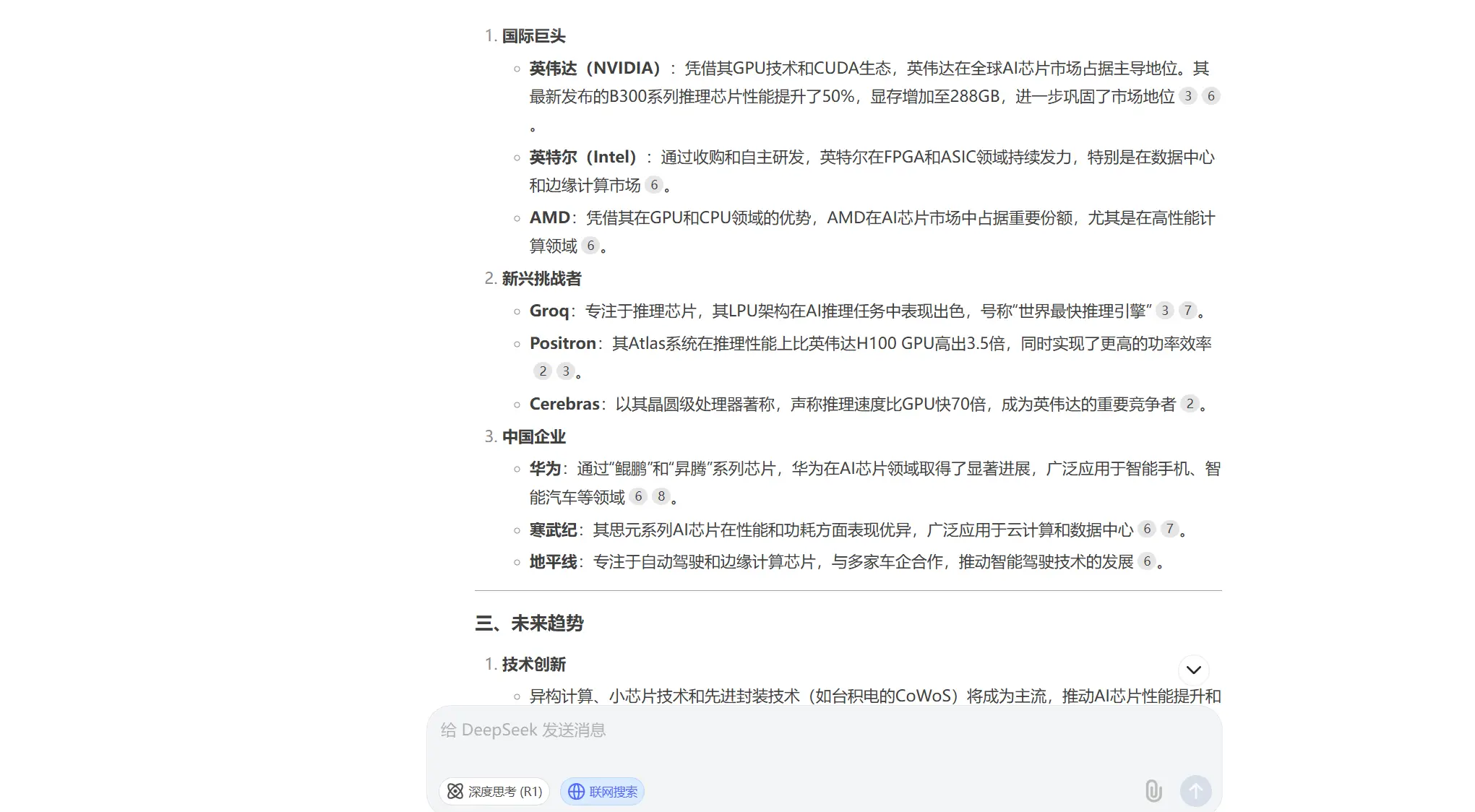1475x812 pixels.
Task: Click the bold 华为 label
Action: coord(546,469)
